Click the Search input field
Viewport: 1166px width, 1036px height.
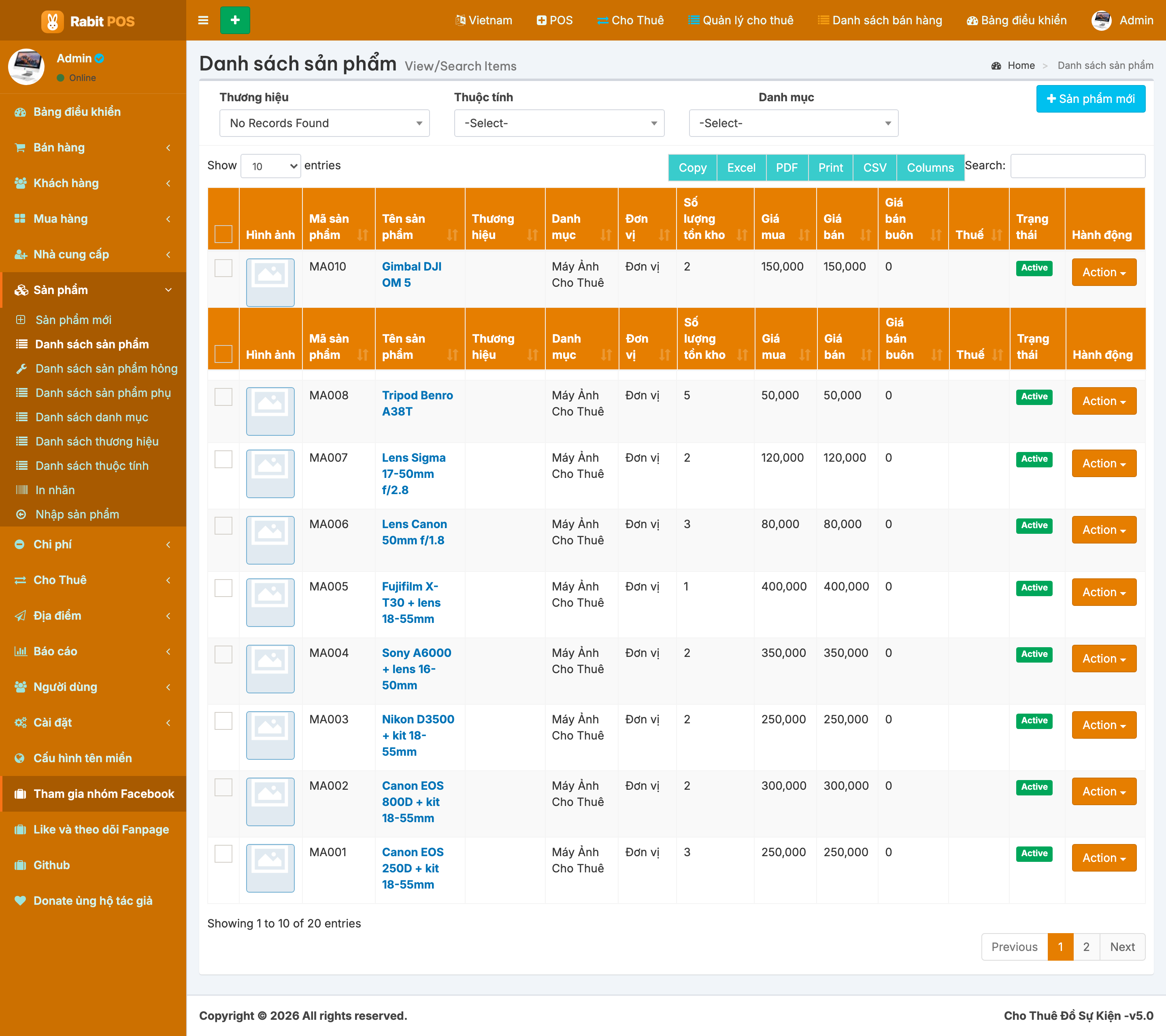1078,166
